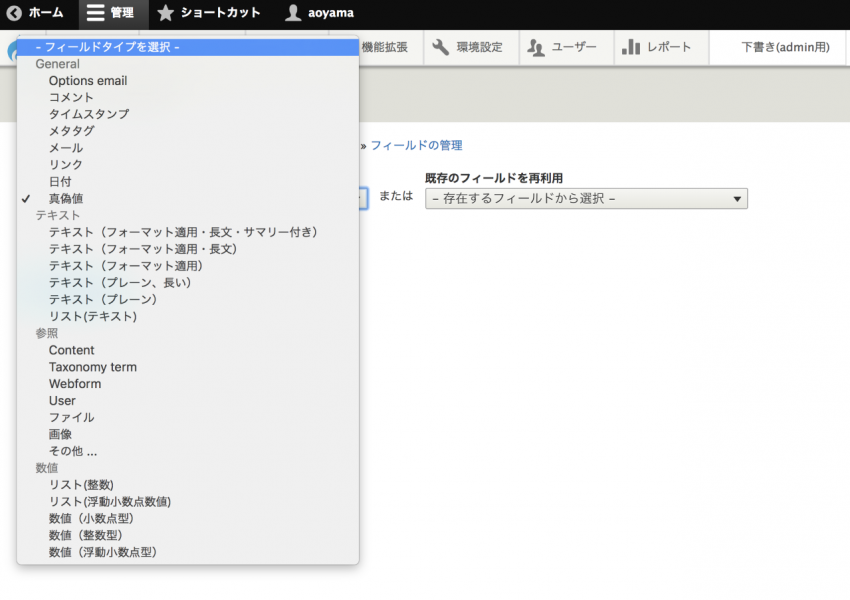Pick リスト(整数) from the list
Viewport: 850px width, 600px height.
[81, 485]
